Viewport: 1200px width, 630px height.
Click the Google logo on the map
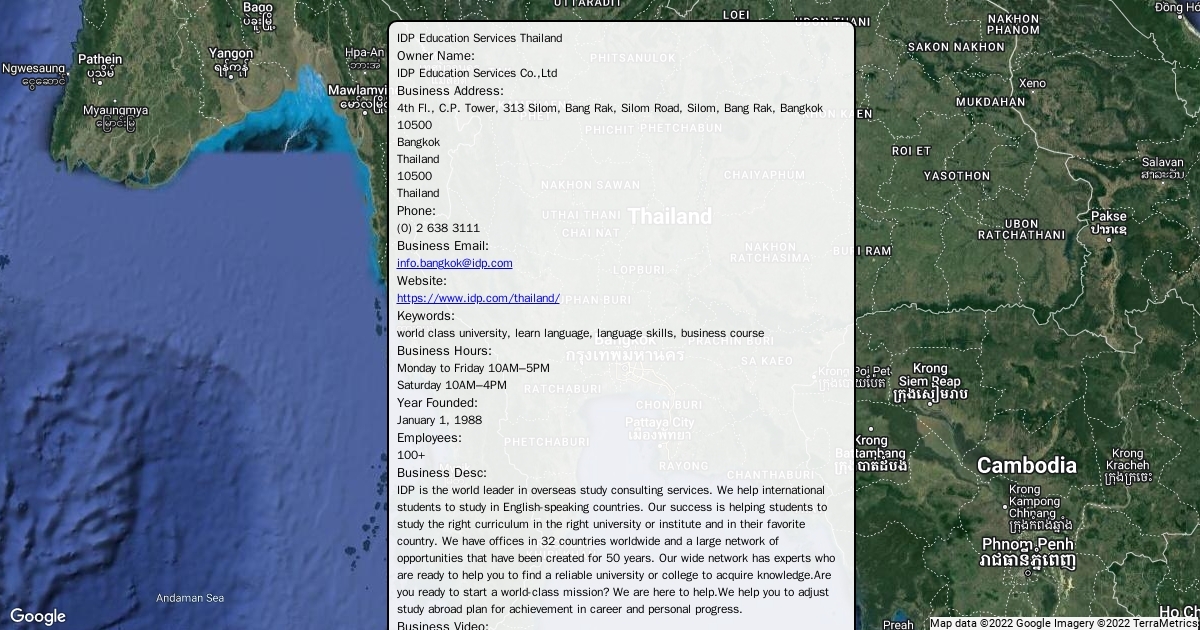pos(38,616)
